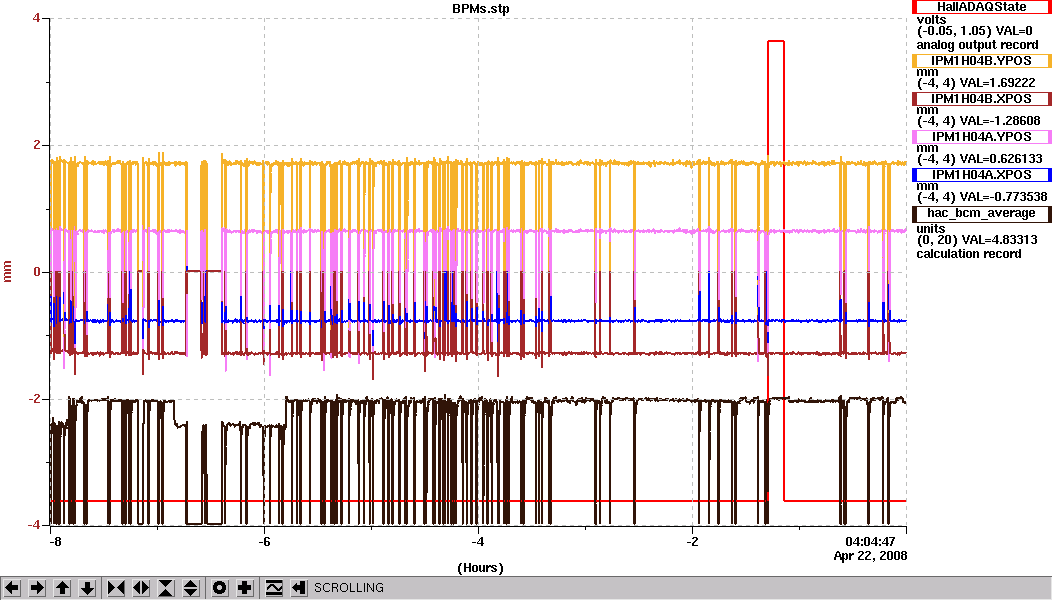Select the IPM1H04B.YPOS orange legend label
This screenshot has width=1052, height=600.
coord(982,60)
